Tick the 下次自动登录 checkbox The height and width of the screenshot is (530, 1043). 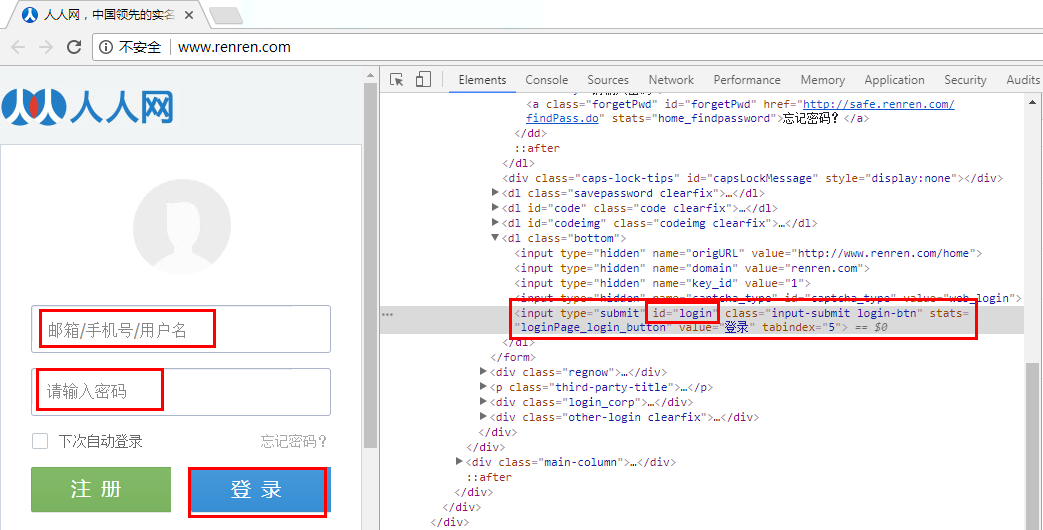point(40,441)
